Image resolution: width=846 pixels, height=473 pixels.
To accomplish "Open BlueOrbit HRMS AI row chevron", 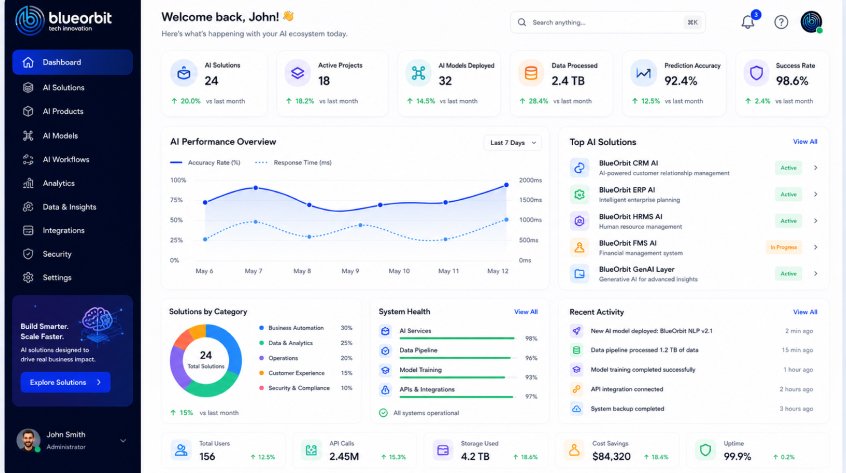I will [x=815, y=221].
